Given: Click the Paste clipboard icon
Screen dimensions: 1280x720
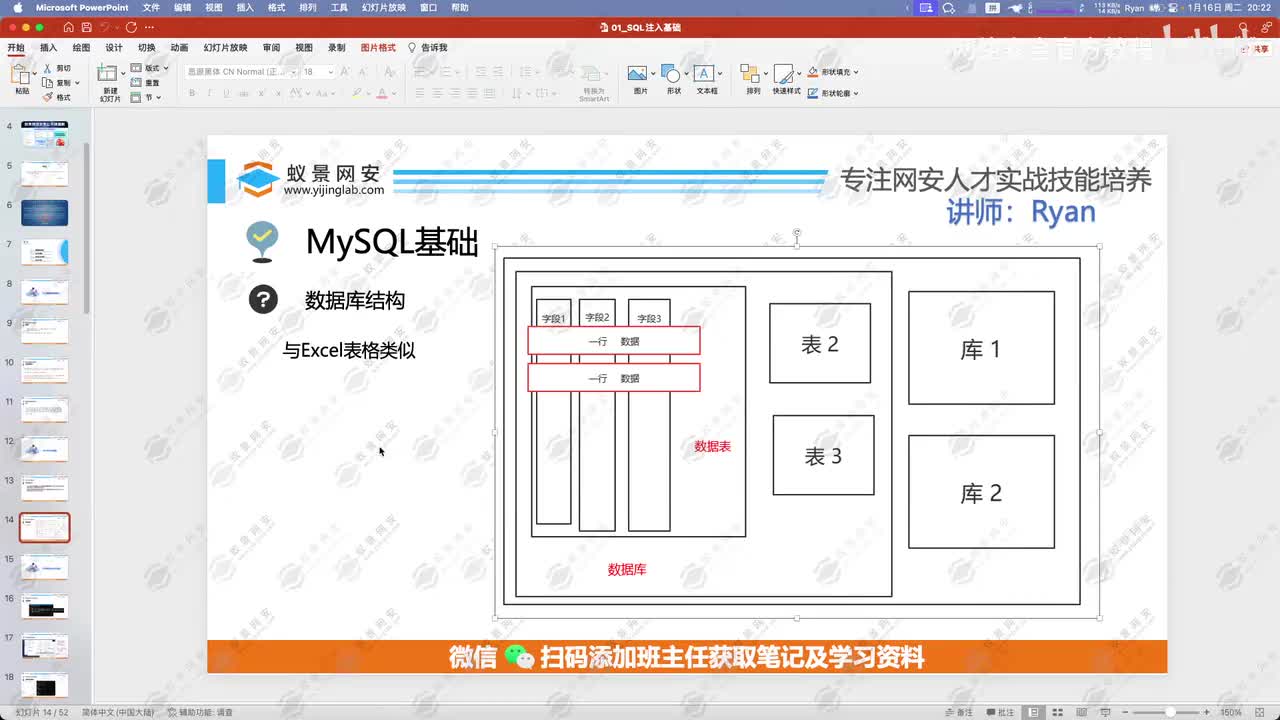Looking at the screenshot, I should pos(21,74).
